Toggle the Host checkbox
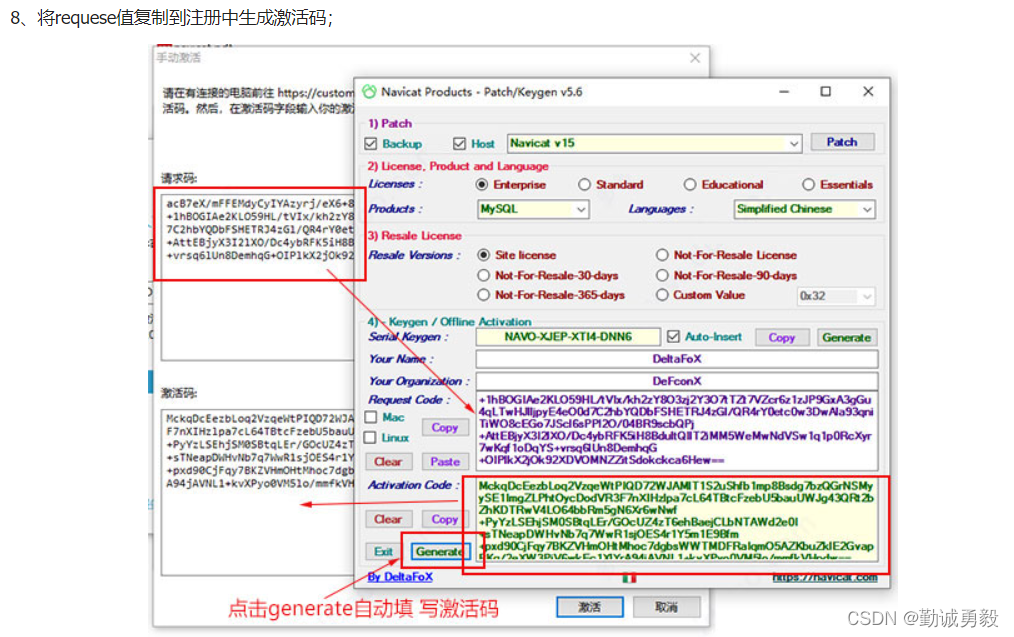Viewport: 1014px width, 637px height. pos(459,144)
